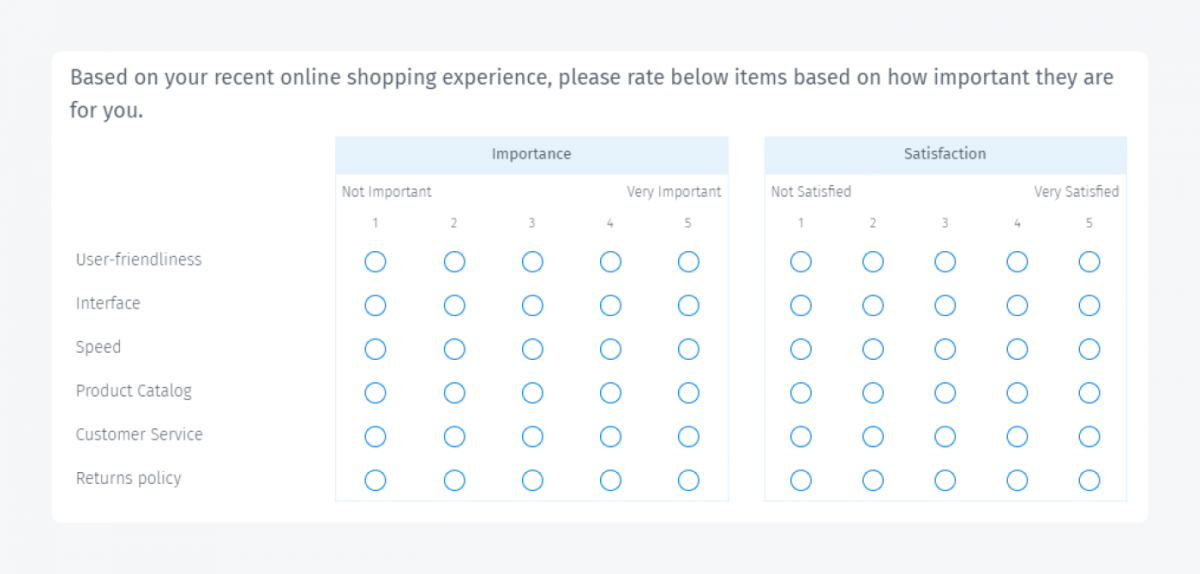Screen dimensions: 1200x574
Task: Set Speed importance to 5
Action: [688, 349]
